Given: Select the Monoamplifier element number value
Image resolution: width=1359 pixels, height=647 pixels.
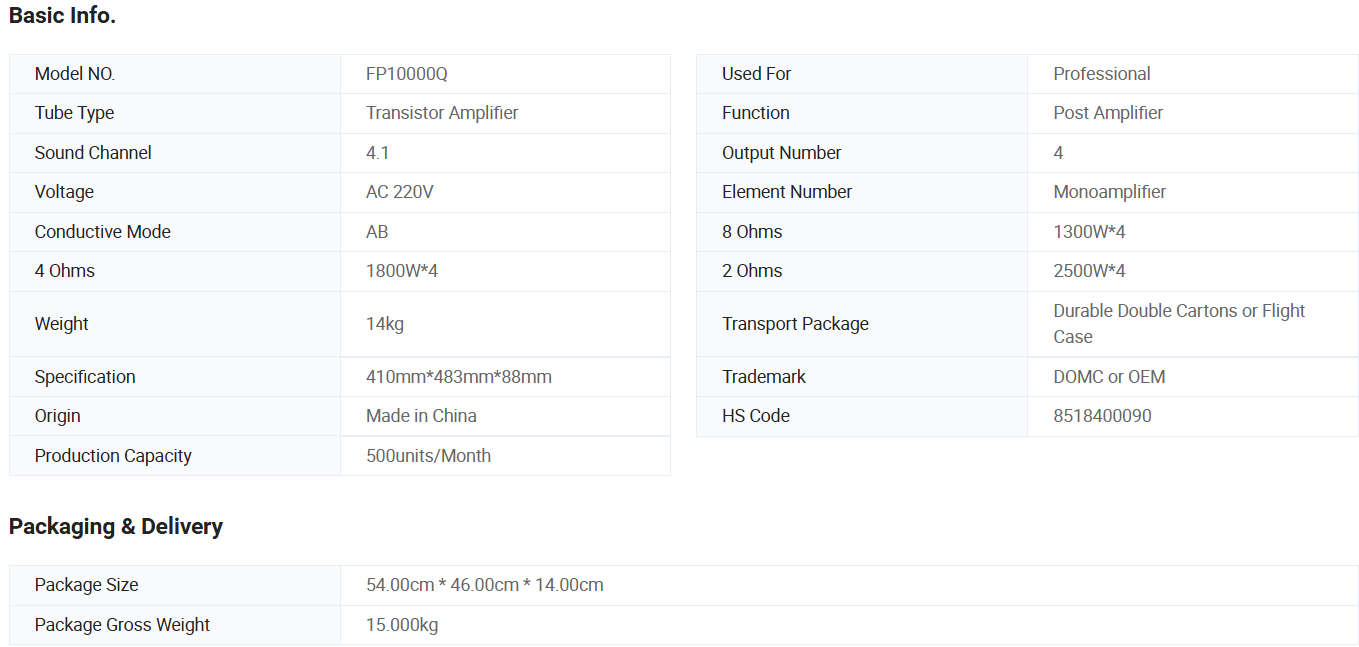Looking at the screenshot, I should 1109,192.
